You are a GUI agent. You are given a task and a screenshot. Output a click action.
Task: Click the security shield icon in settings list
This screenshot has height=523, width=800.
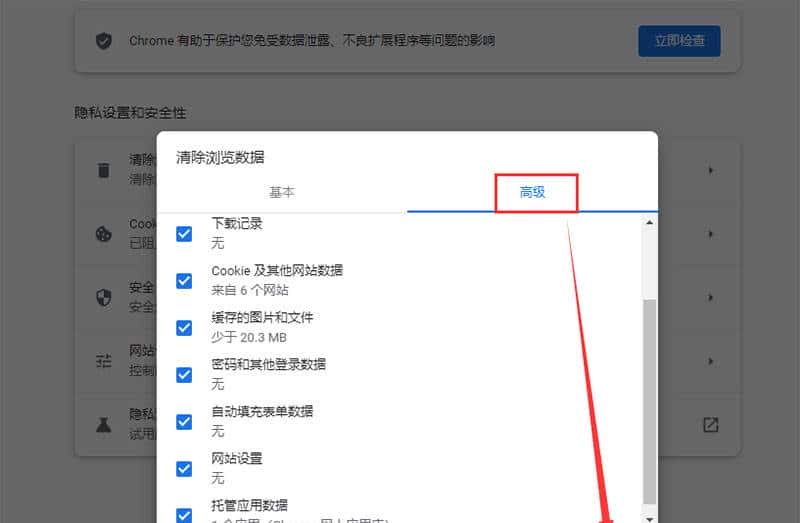pyautogui.click(x=104, y=297)
